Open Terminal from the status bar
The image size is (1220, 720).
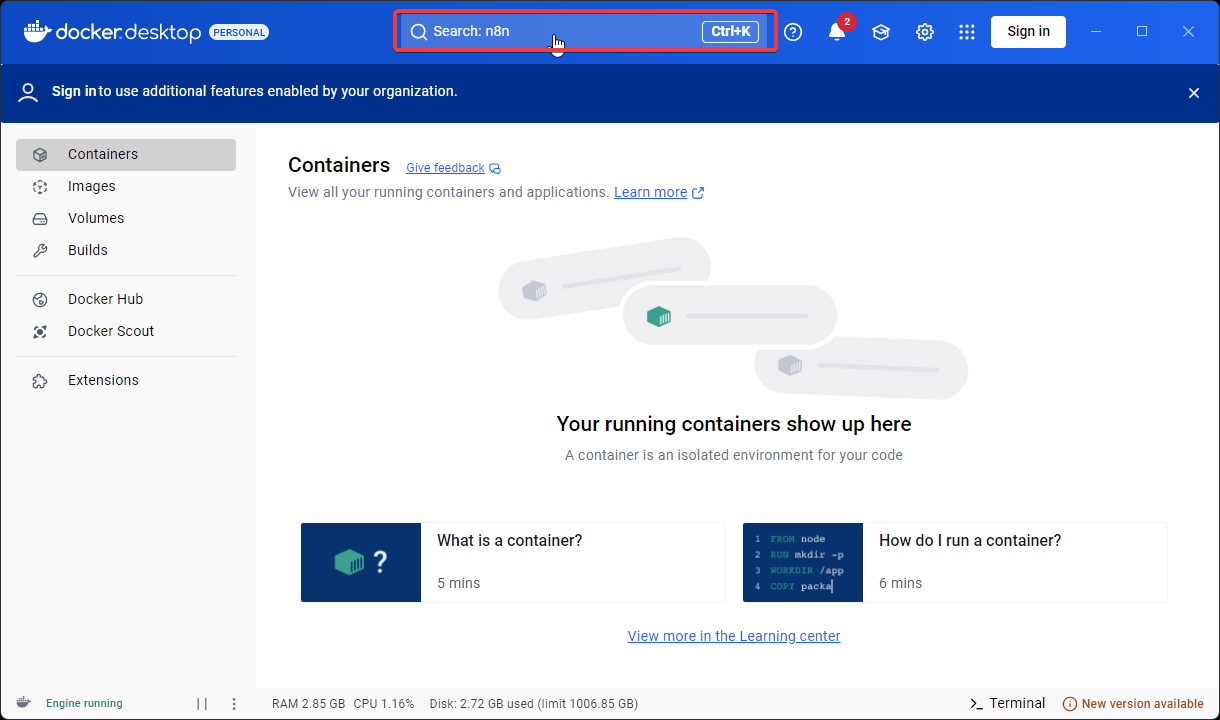pyautogui.click(x=1007, y=703)
